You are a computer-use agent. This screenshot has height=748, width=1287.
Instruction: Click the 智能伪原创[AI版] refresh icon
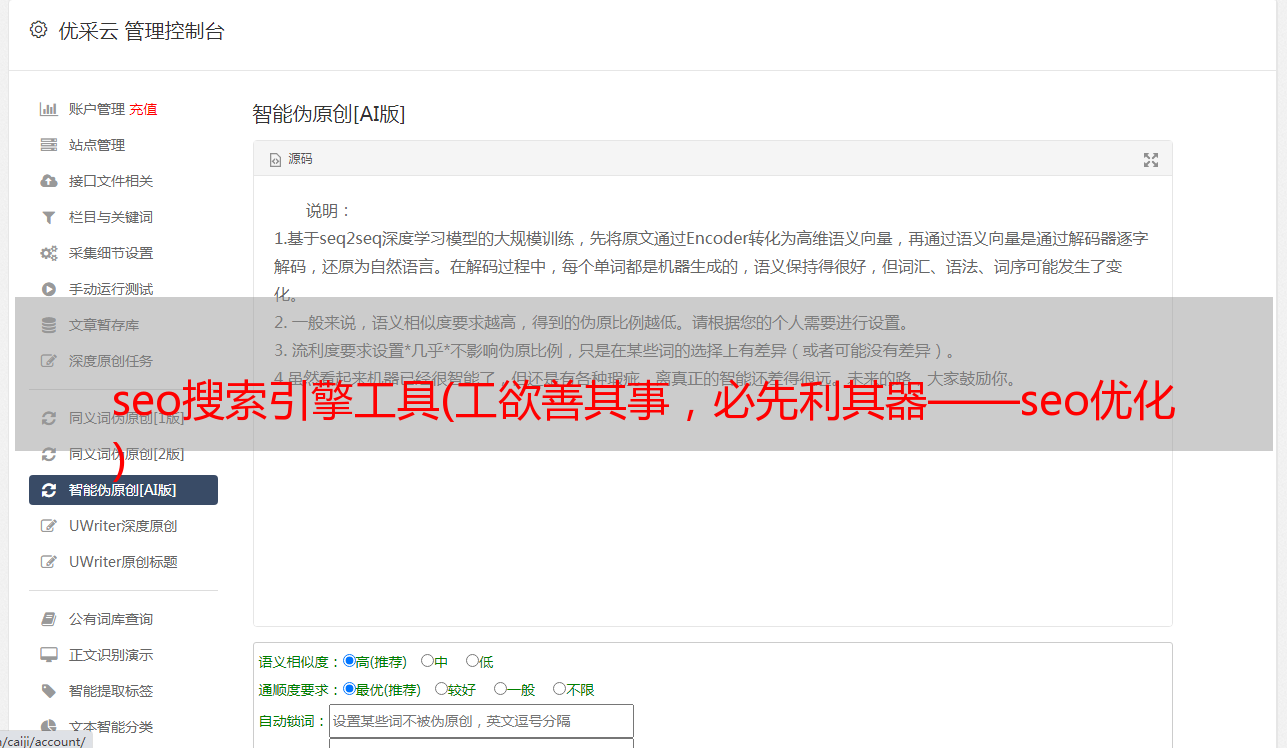[48, 490]
